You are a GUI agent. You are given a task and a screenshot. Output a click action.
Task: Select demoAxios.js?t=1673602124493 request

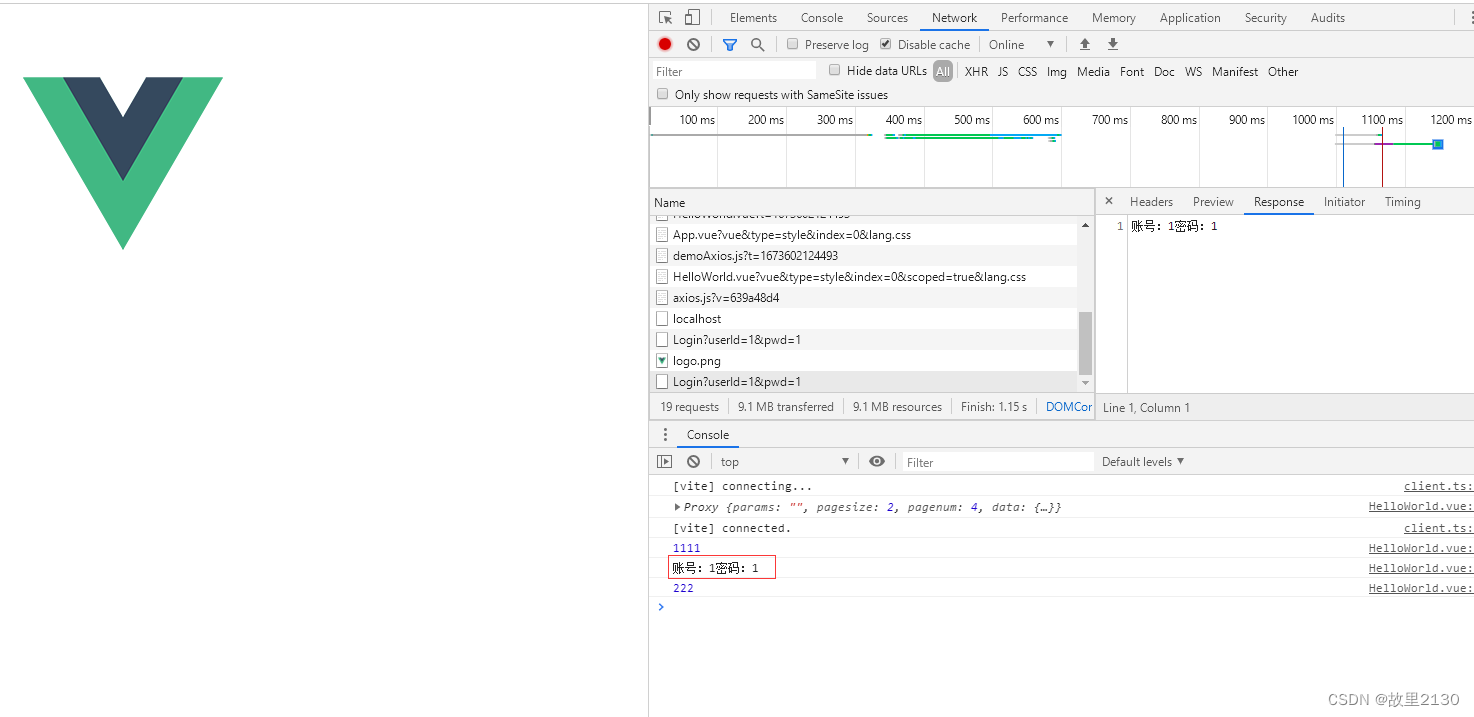[x=864, y=255]
